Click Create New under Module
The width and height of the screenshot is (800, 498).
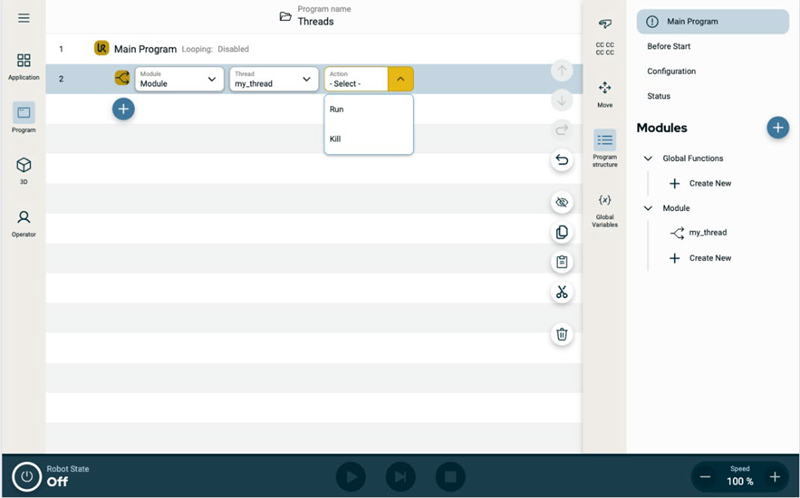tap(709, 258)
